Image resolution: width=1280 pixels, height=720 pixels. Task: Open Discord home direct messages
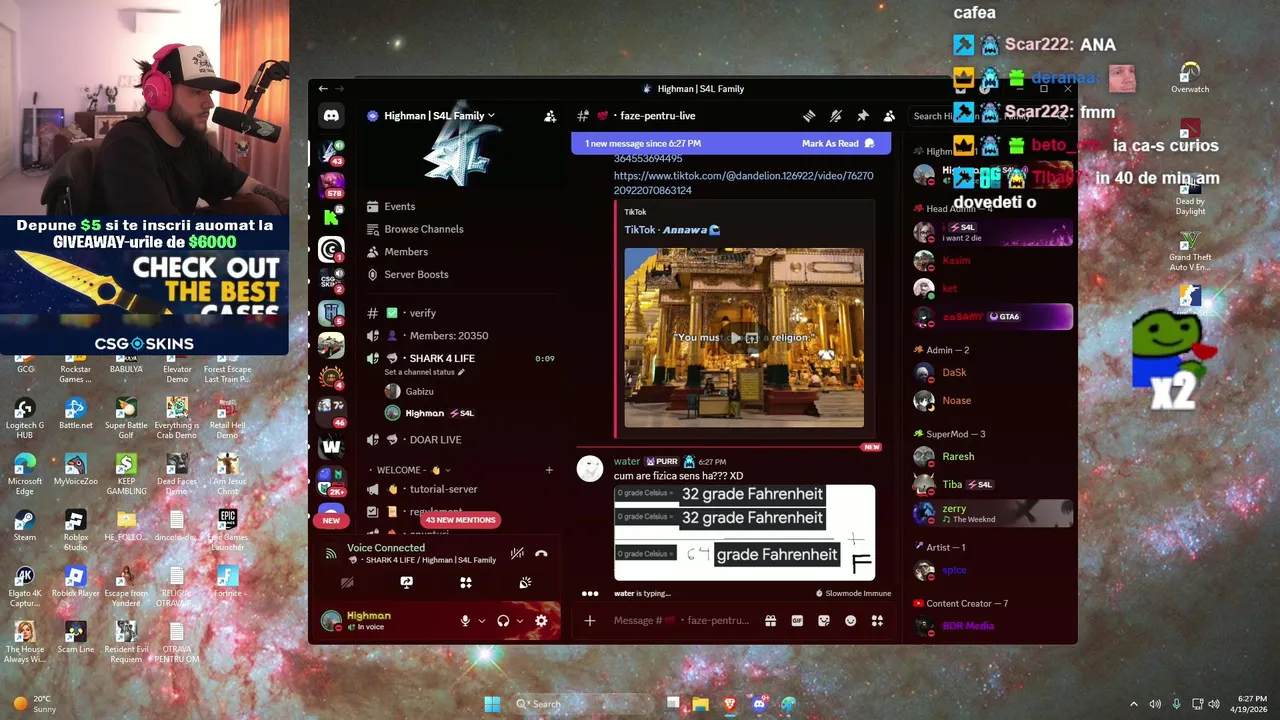click(x=331, y=116)
